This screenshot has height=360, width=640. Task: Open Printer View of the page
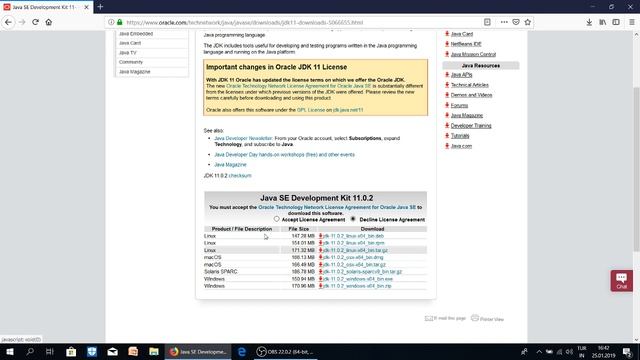click(487, 319)
